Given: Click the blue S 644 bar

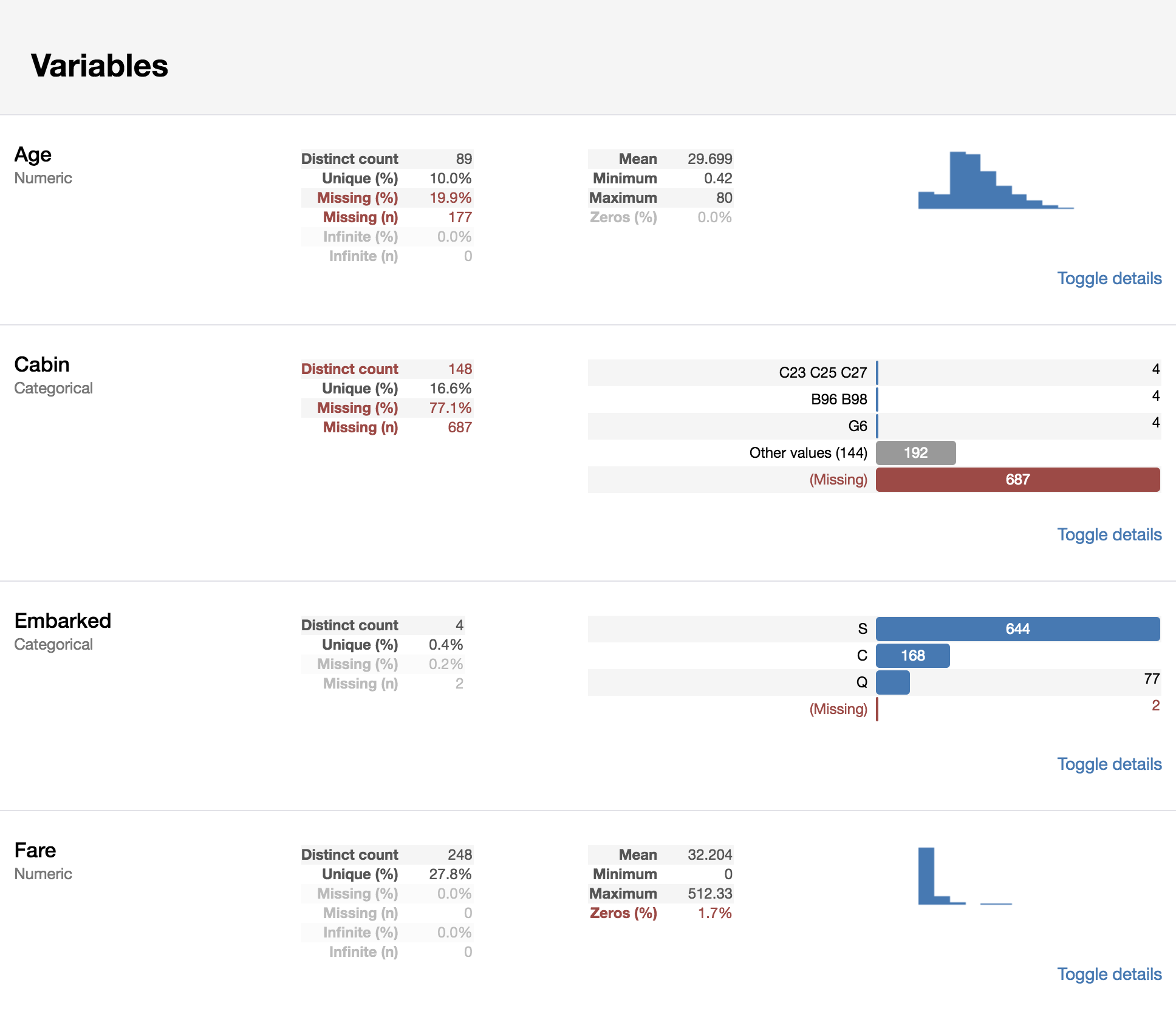Looking at the screenshot, I should [1017, 629].
